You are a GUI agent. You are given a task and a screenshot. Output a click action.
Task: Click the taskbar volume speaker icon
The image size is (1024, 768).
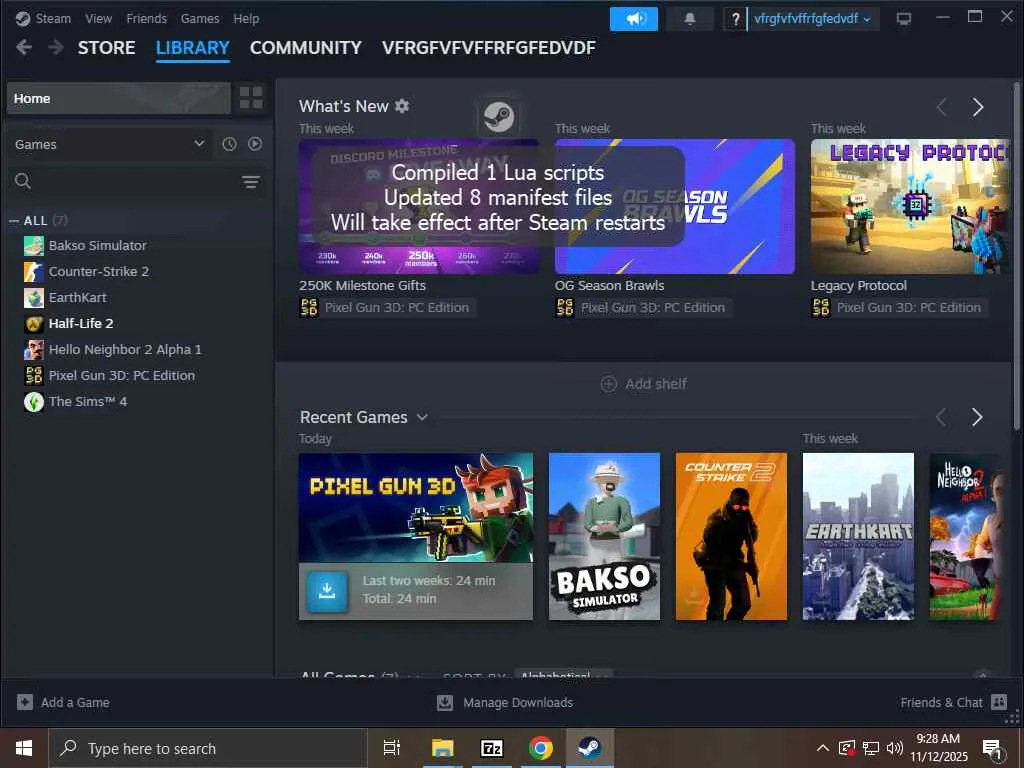895,748
